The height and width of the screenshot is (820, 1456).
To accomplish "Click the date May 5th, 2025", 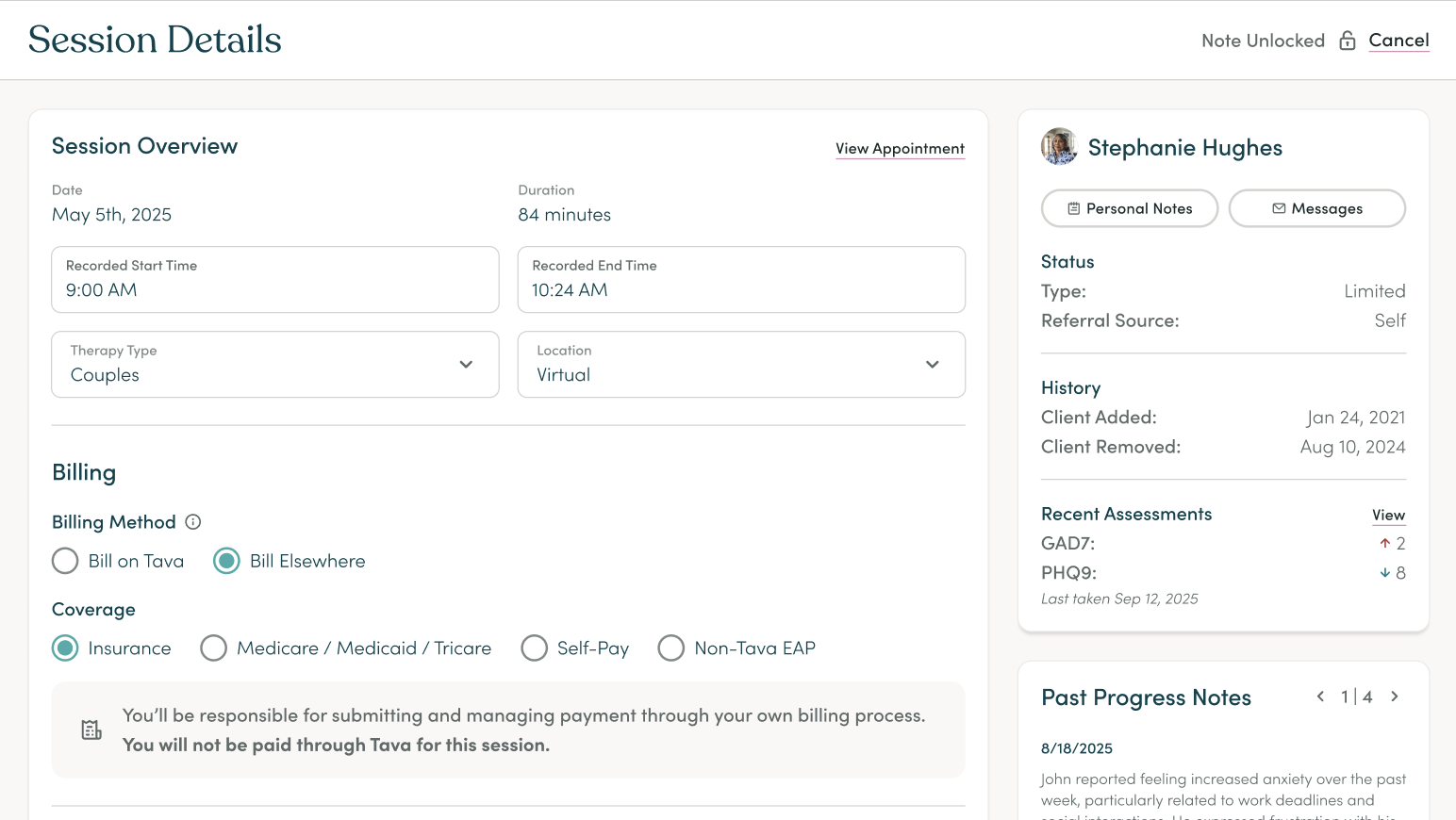I will pyautogui.click(x=111, y=215).
